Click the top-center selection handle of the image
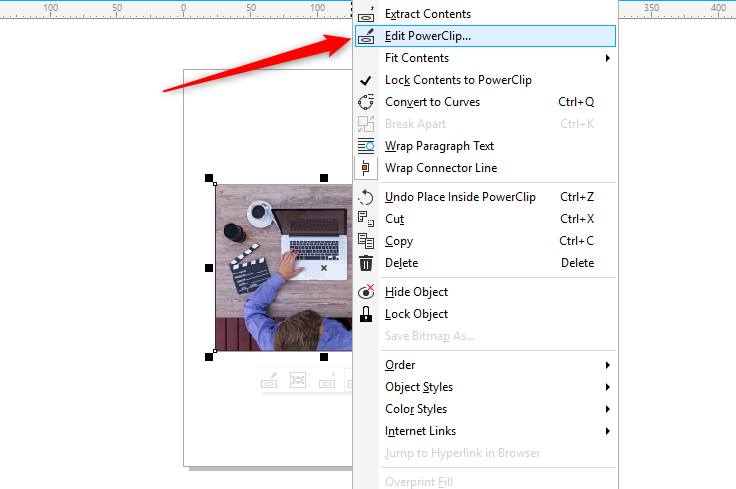Viewport: 736px width, 489px height. click(324, 178)
